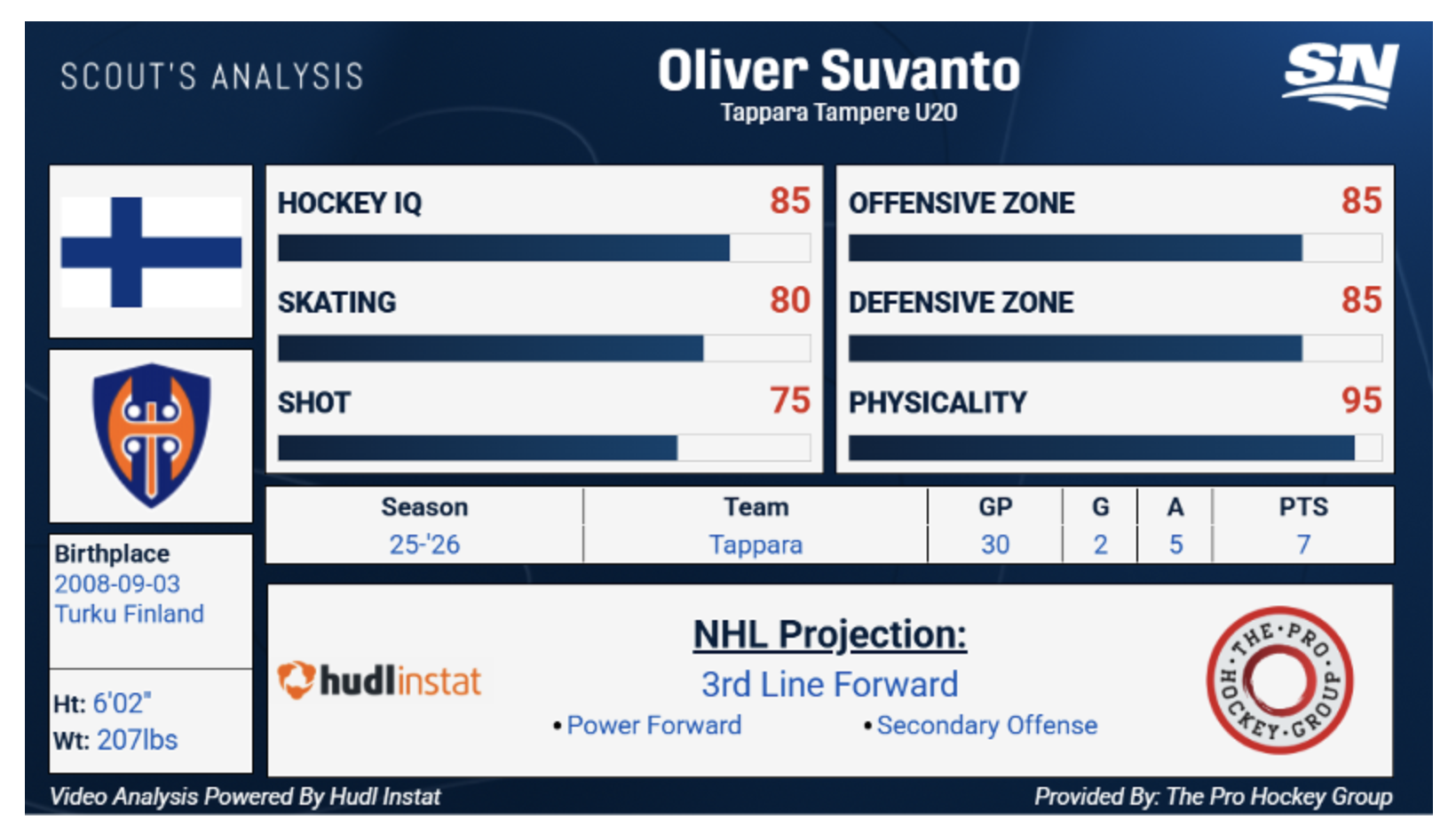This screenshot has width=1456, height=835.
Task: Click the Tappara team name link
Action: (756, 545)
